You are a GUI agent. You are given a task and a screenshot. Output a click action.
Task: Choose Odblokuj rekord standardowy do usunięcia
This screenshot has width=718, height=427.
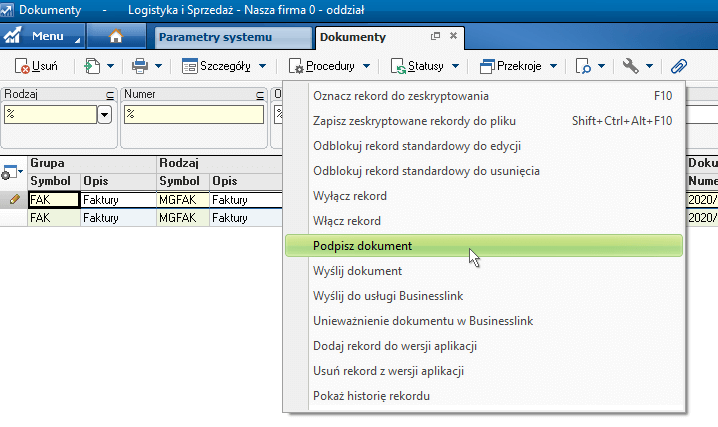484,171
